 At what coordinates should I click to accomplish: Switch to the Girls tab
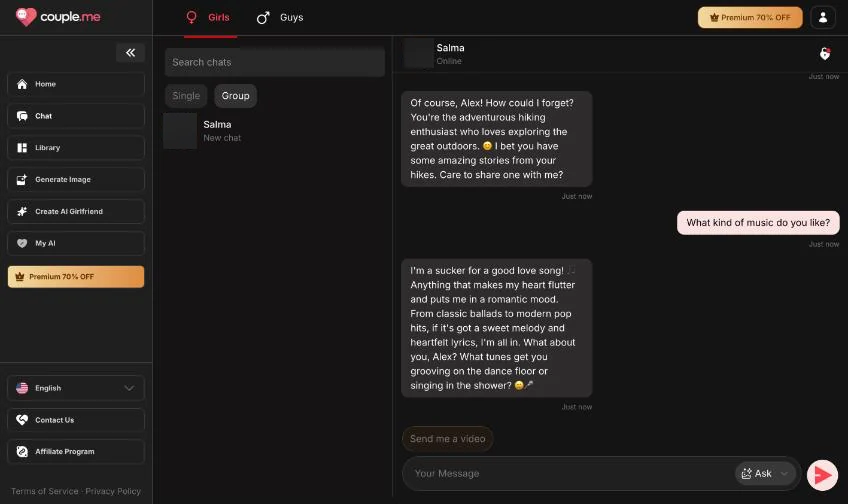(208, 18)
